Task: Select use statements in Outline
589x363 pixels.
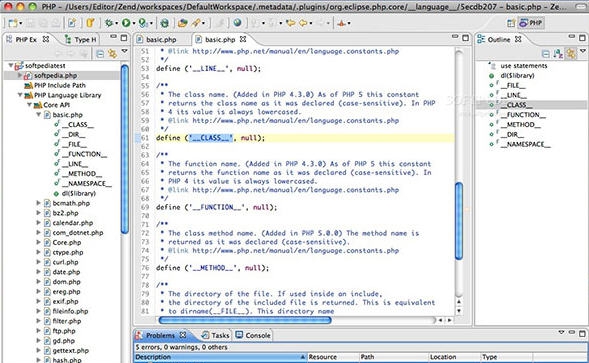Action: coord(524,66)
